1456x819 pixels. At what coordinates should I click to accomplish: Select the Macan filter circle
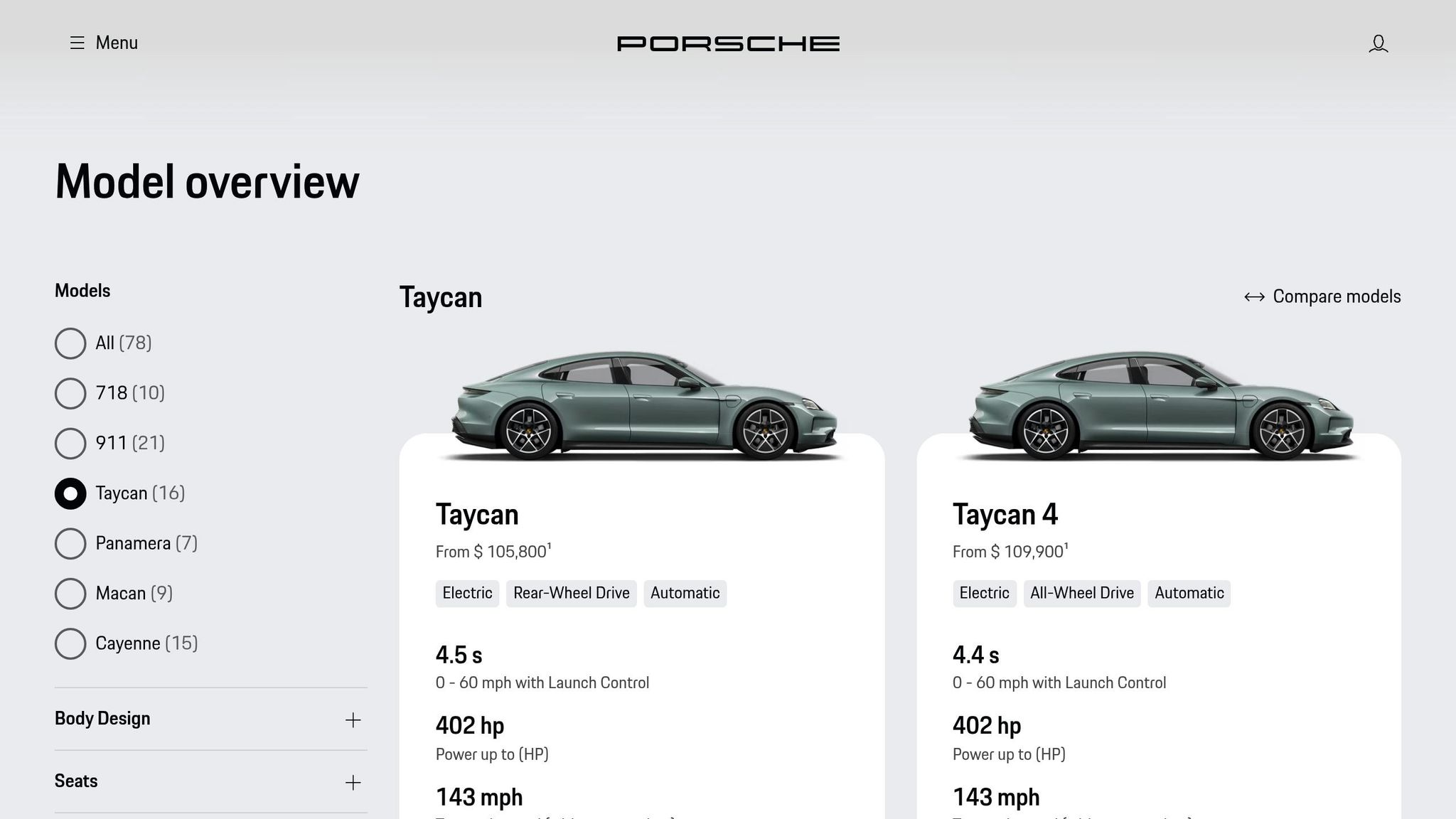click(70, 594)
